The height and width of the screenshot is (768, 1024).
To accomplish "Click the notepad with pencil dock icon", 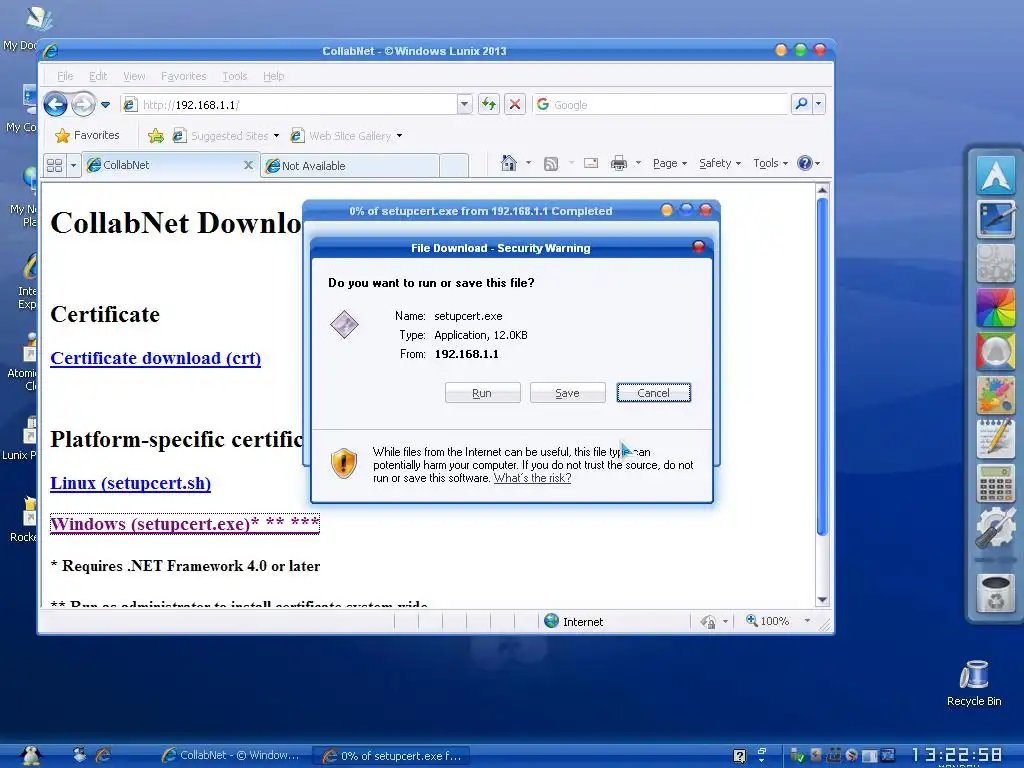I will pos(995,439).
